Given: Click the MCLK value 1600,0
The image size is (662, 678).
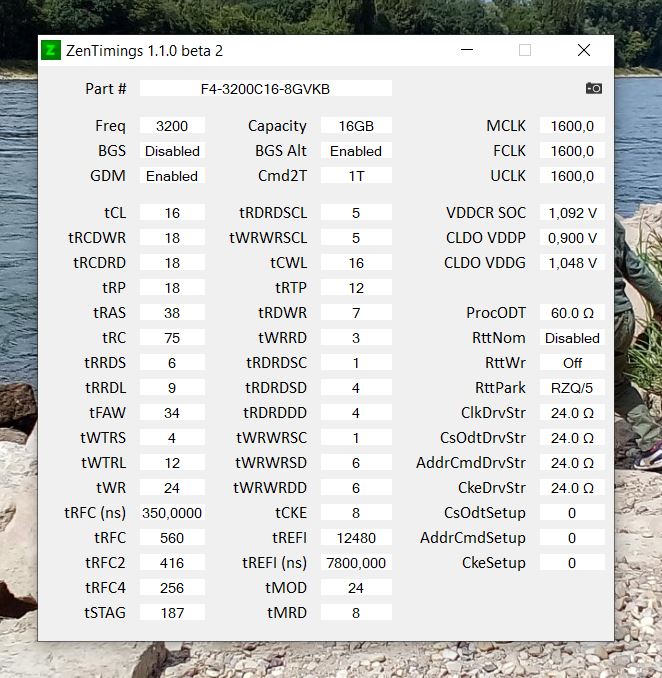Looking at the screenshot, I should tap(572, 126).
